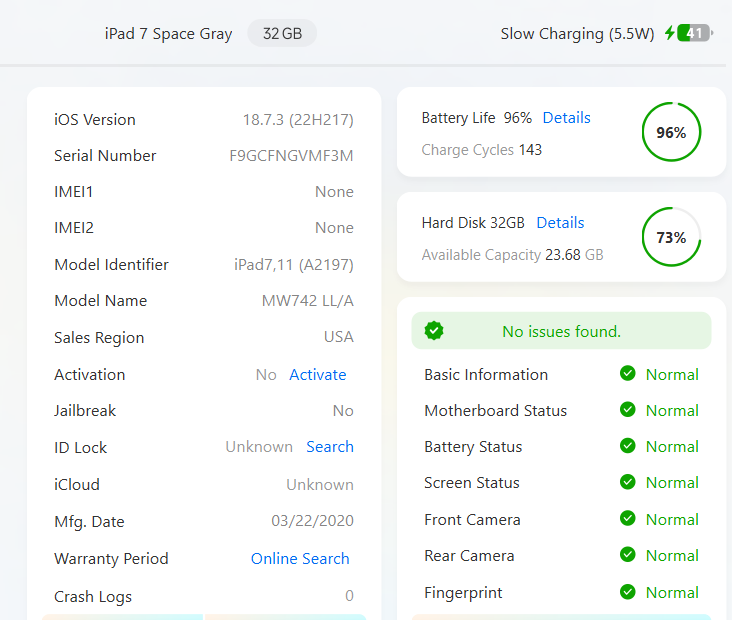Click the Hard Disk 32GB label
732x620 pixels.
(473, 223)
